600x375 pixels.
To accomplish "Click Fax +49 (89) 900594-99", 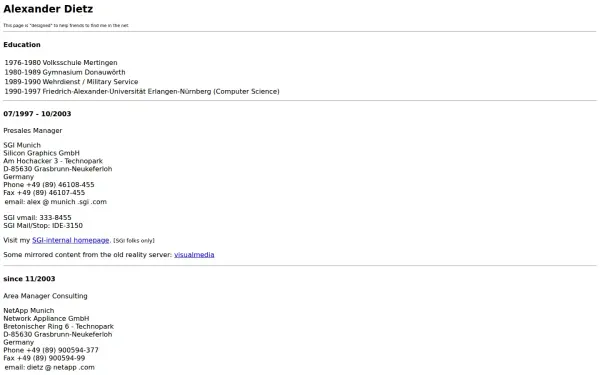I will 44,359.
